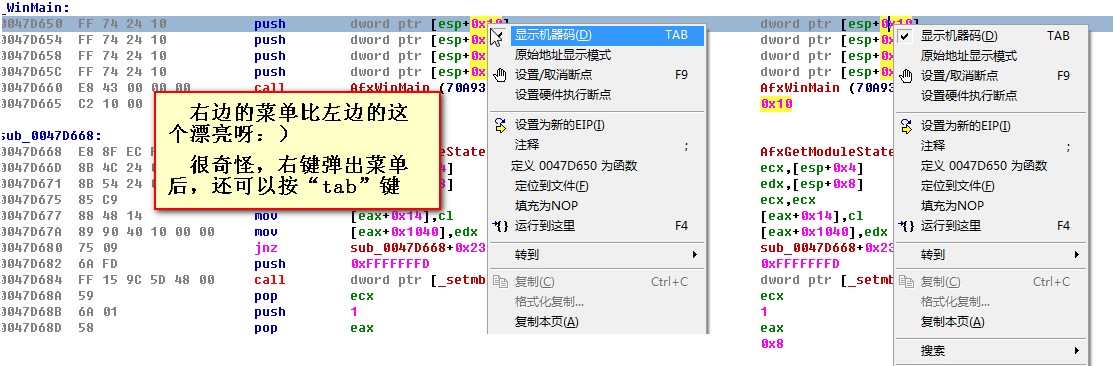Click the sub_0047D668: label

point(50,135)
